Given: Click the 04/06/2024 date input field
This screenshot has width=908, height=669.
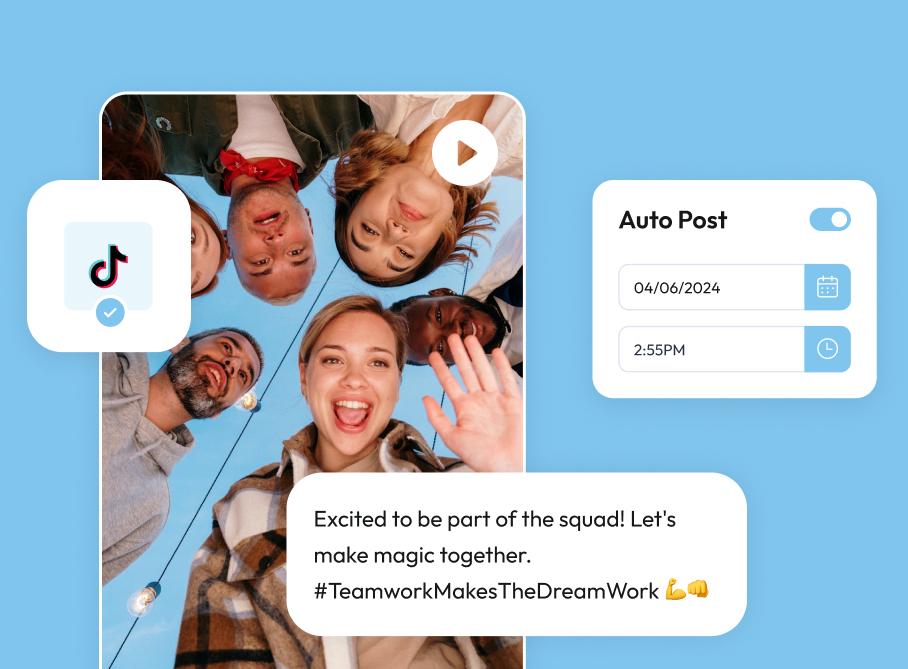Looking at the screenshot, I should [710, 287].
